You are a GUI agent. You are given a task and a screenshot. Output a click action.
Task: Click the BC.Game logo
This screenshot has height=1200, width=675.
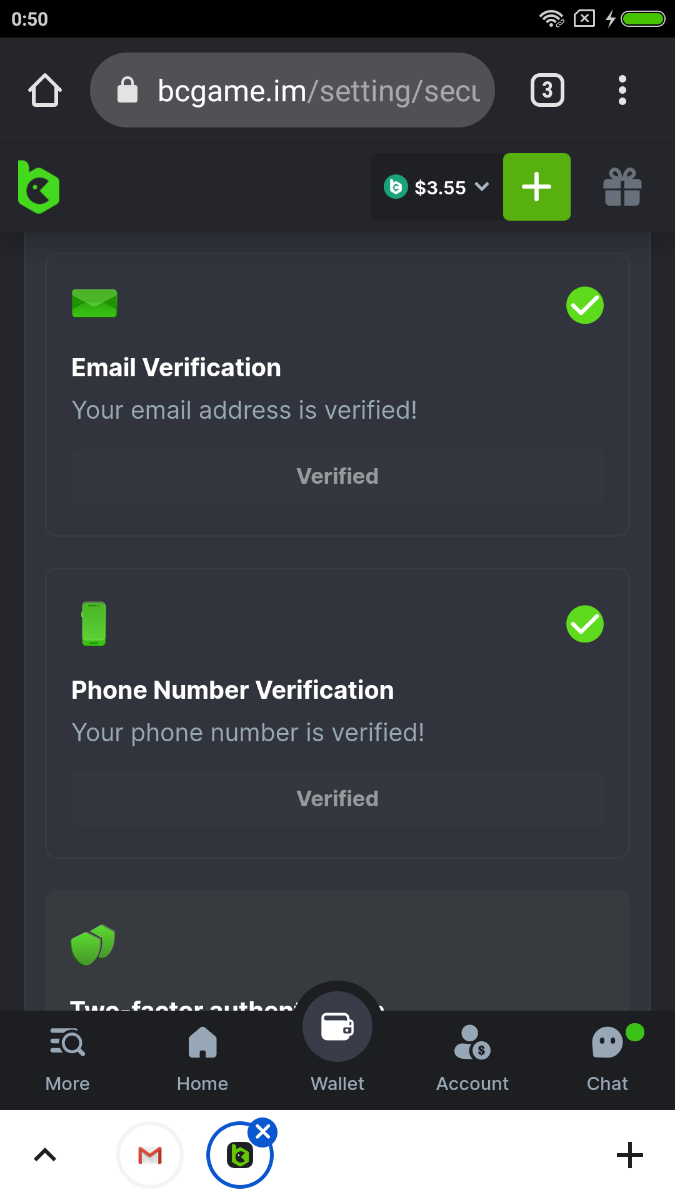39,187
